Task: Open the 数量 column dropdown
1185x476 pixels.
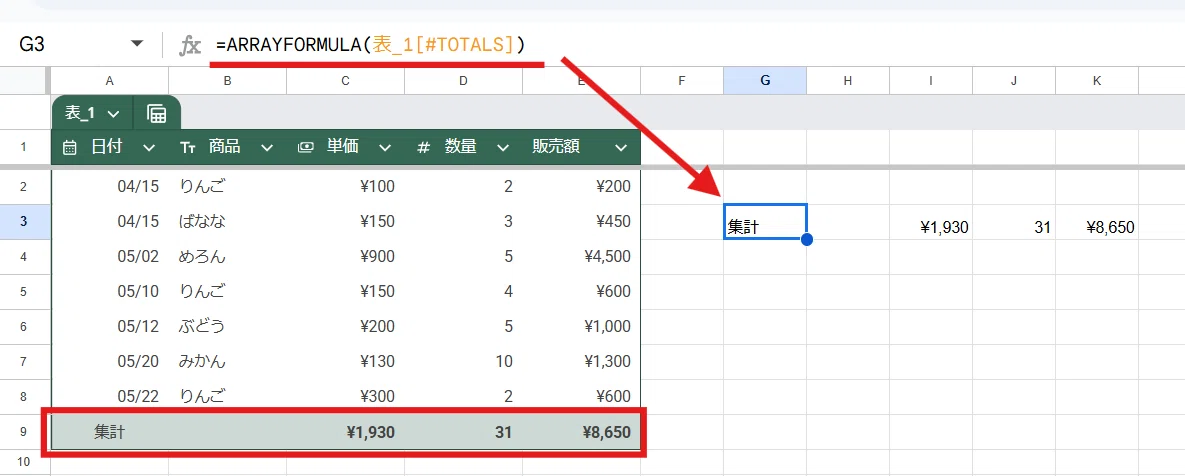Action: [x=503, y=148]
